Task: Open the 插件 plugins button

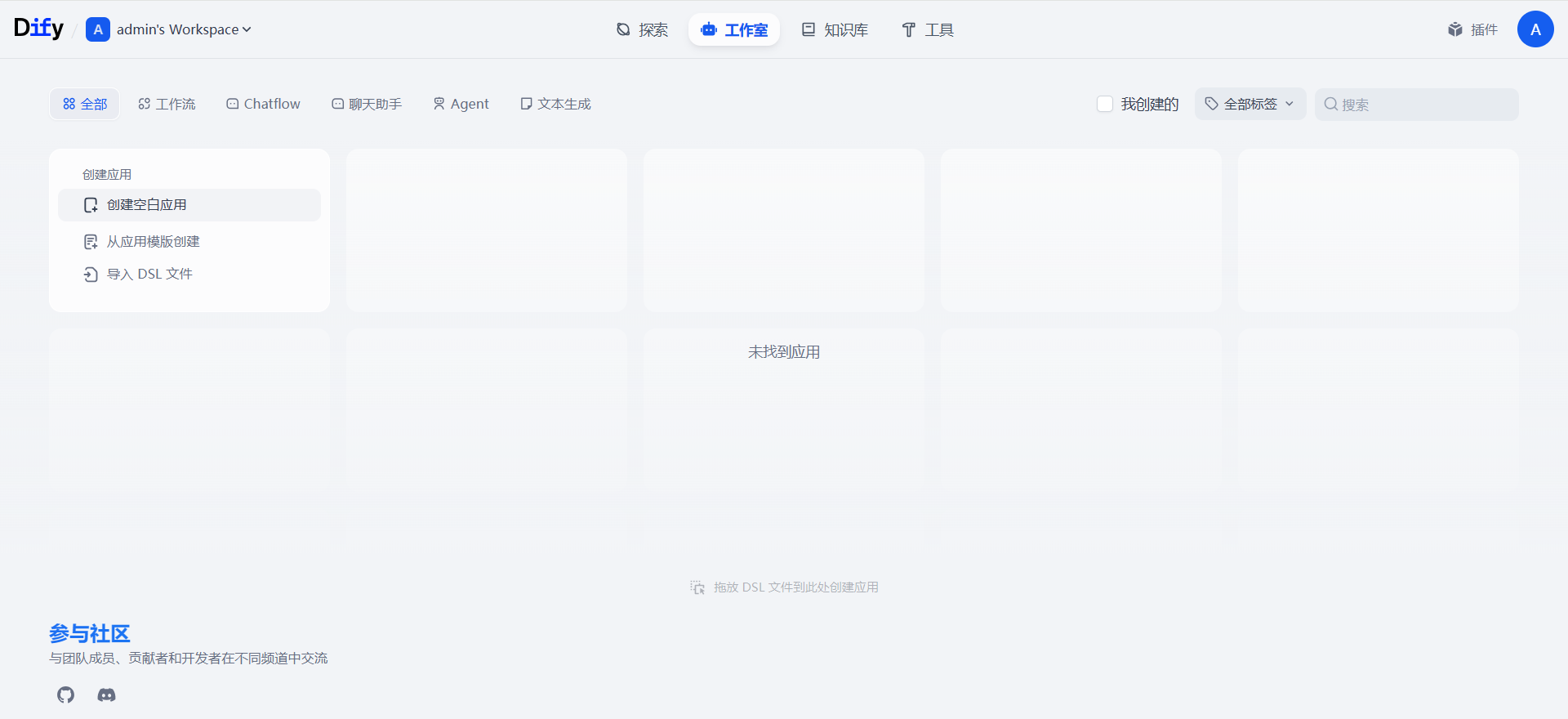Action: tap(1473, 30)
